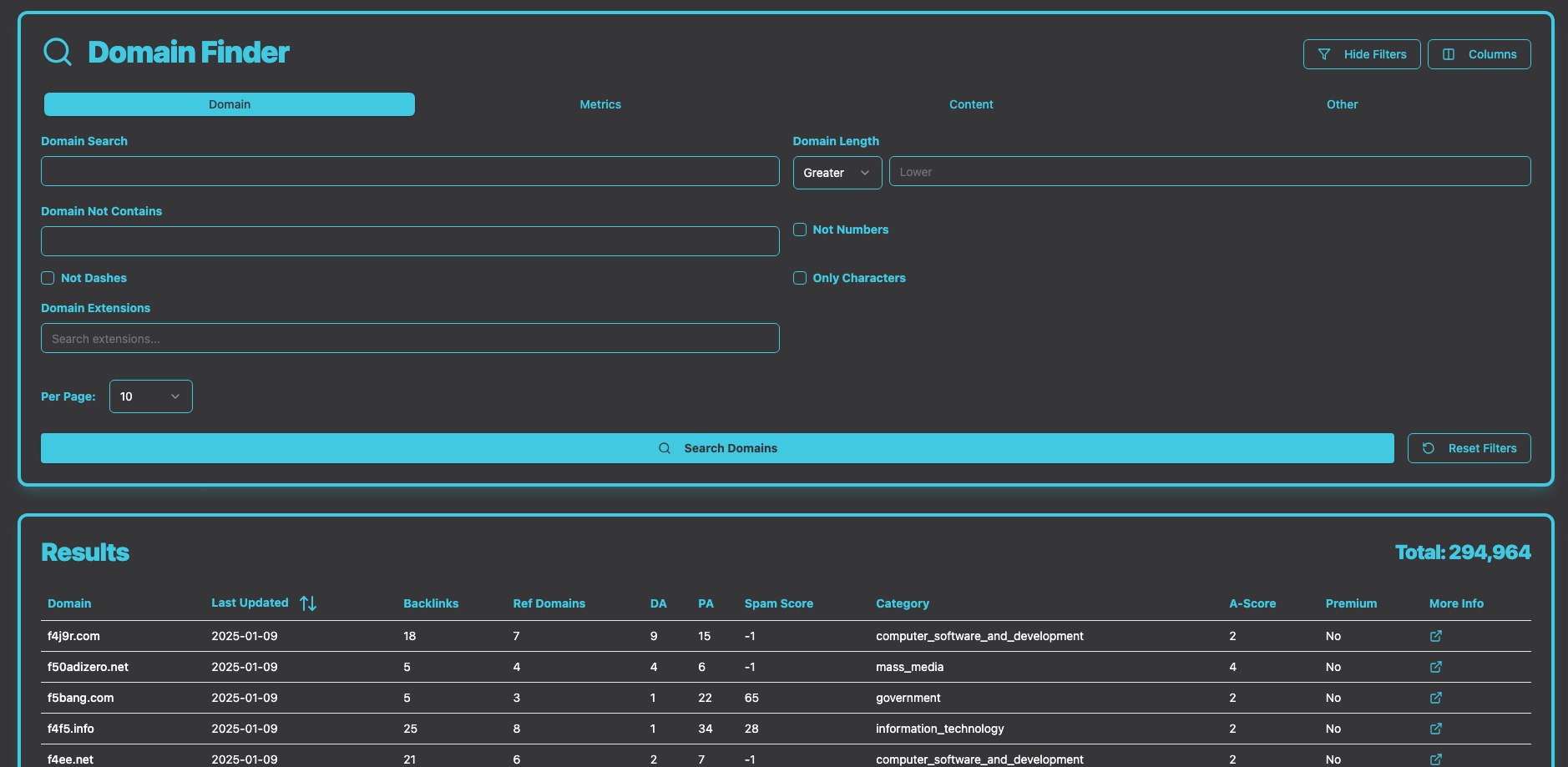Screen dimensions: 1568x767
Task: Click the Results heading
Action: tap(85, 552)
